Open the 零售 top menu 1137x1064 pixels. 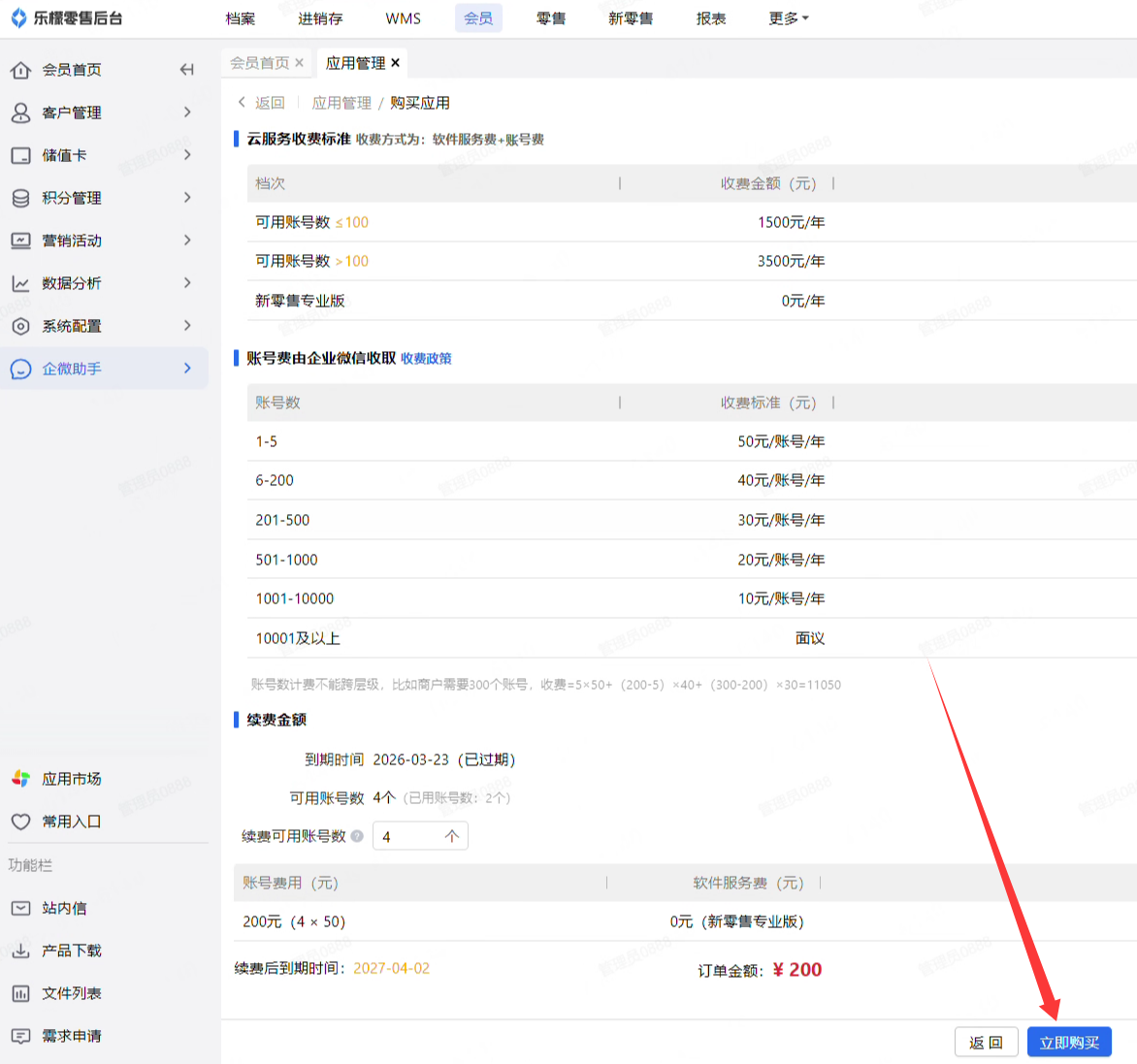pyautogui.click(x=551, y=18)
